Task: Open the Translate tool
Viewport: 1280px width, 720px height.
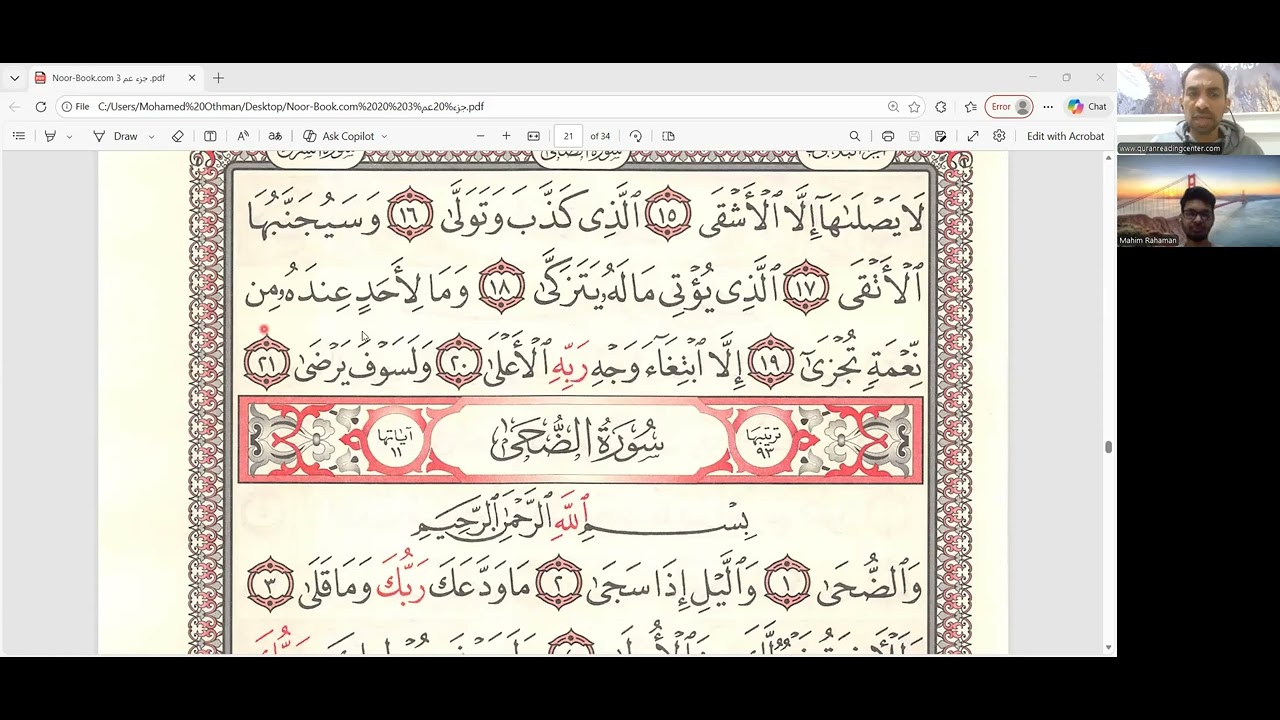Action: click(x=275, y=136)
